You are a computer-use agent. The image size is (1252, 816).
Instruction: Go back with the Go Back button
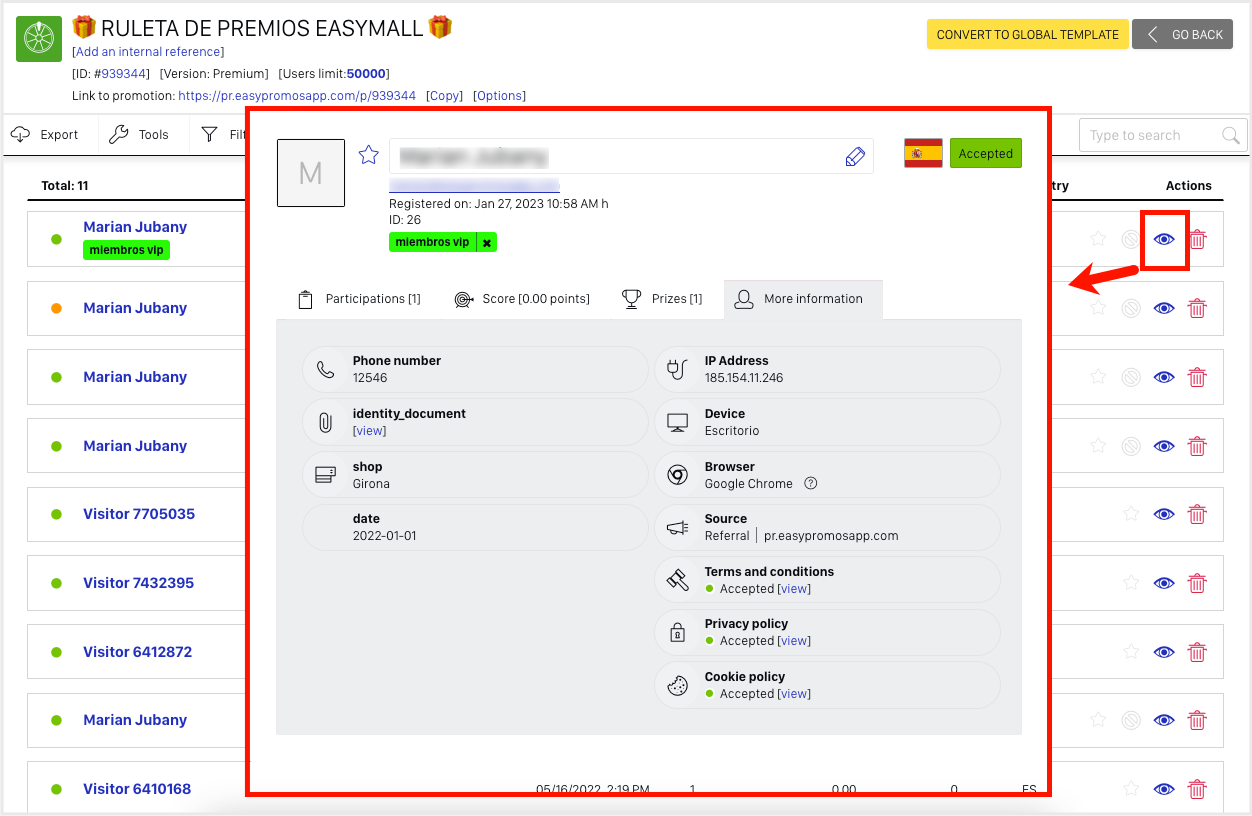pos(1182,34)
